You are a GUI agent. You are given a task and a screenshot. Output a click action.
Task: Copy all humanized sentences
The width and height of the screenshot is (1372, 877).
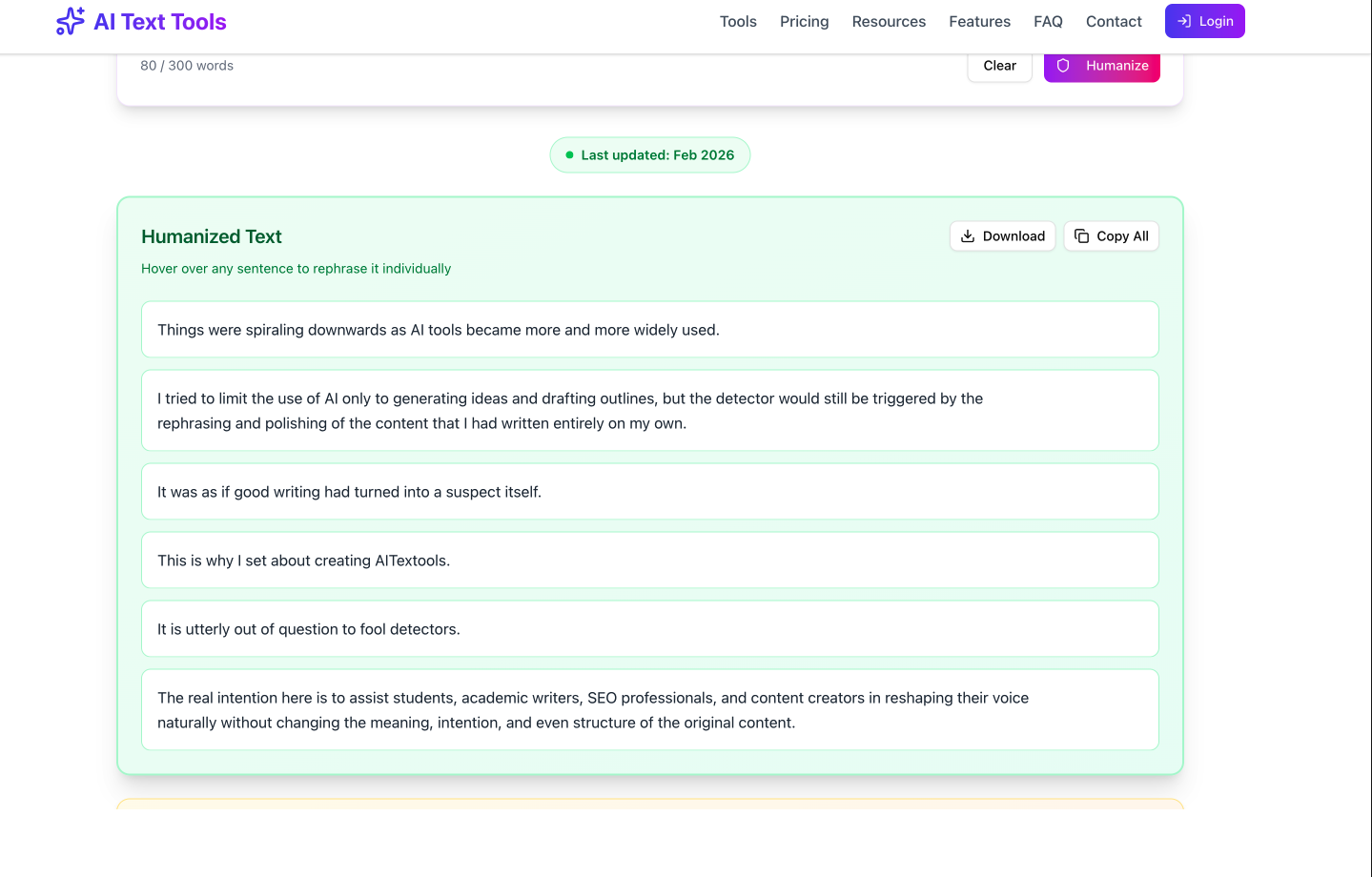(1111, 235)
